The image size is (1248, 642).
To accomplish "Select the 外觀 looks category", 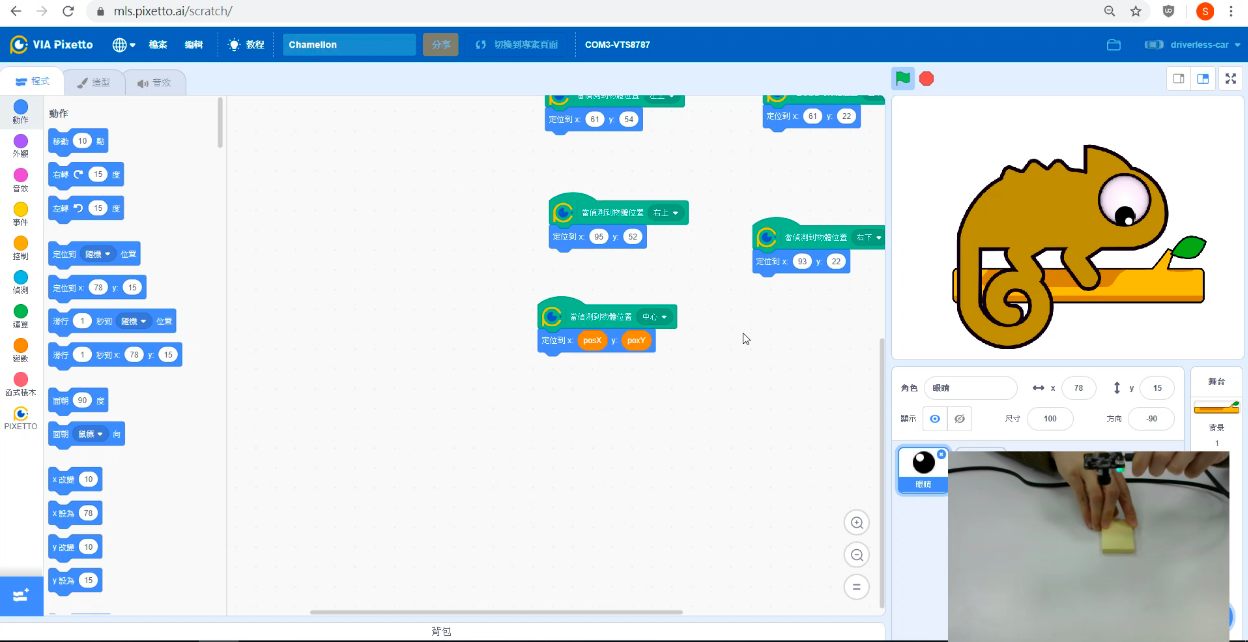I will (20, 146).
